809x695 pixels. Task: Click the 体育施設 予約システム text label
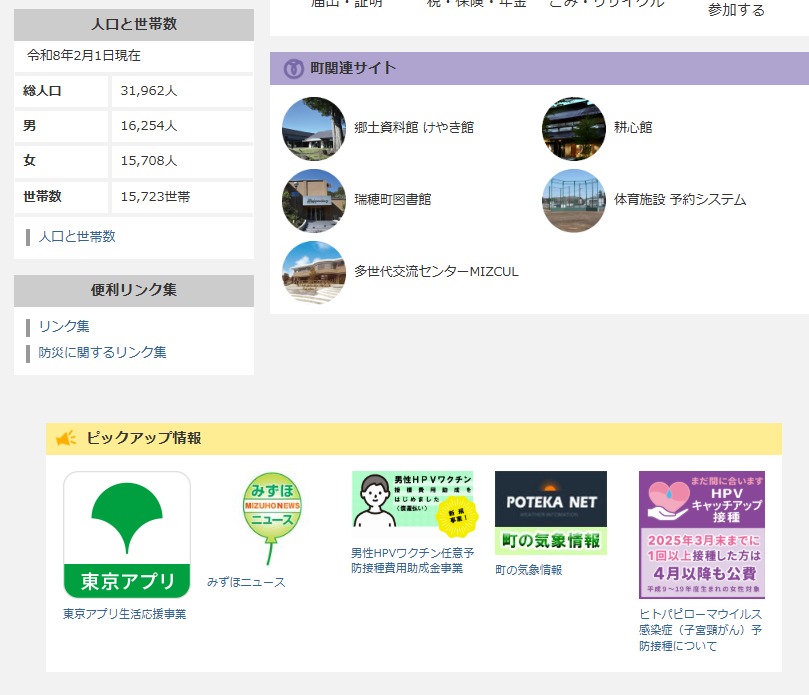coord(680,200)
